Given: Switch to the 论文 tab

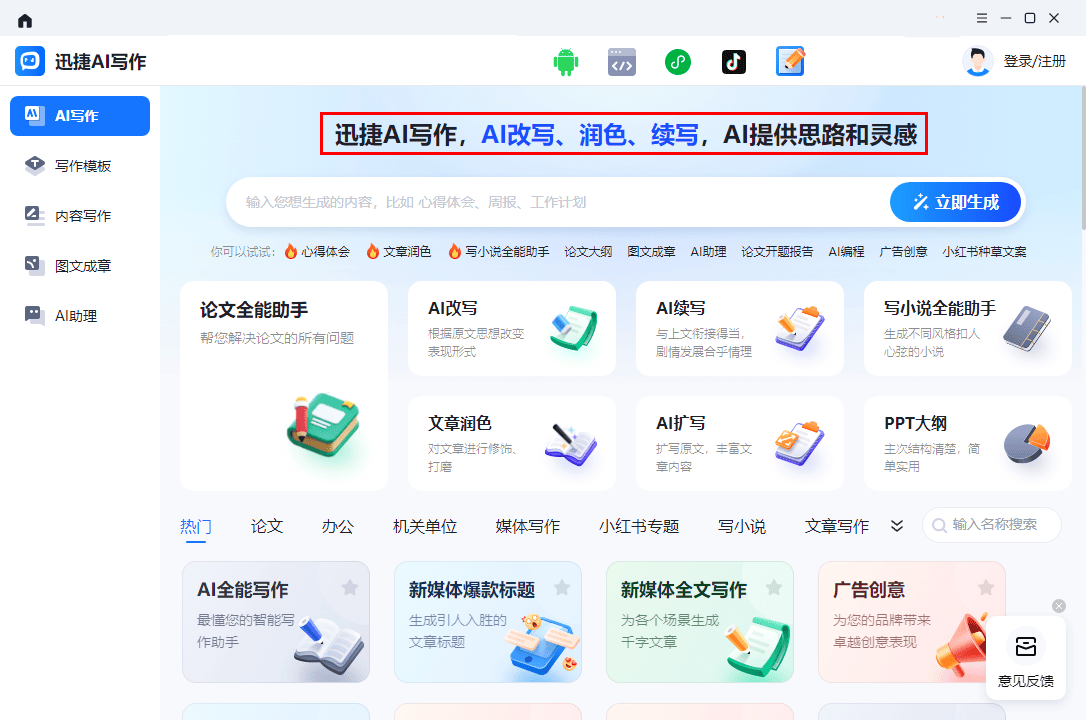Looking at the screenshot, I should [267, 527].
